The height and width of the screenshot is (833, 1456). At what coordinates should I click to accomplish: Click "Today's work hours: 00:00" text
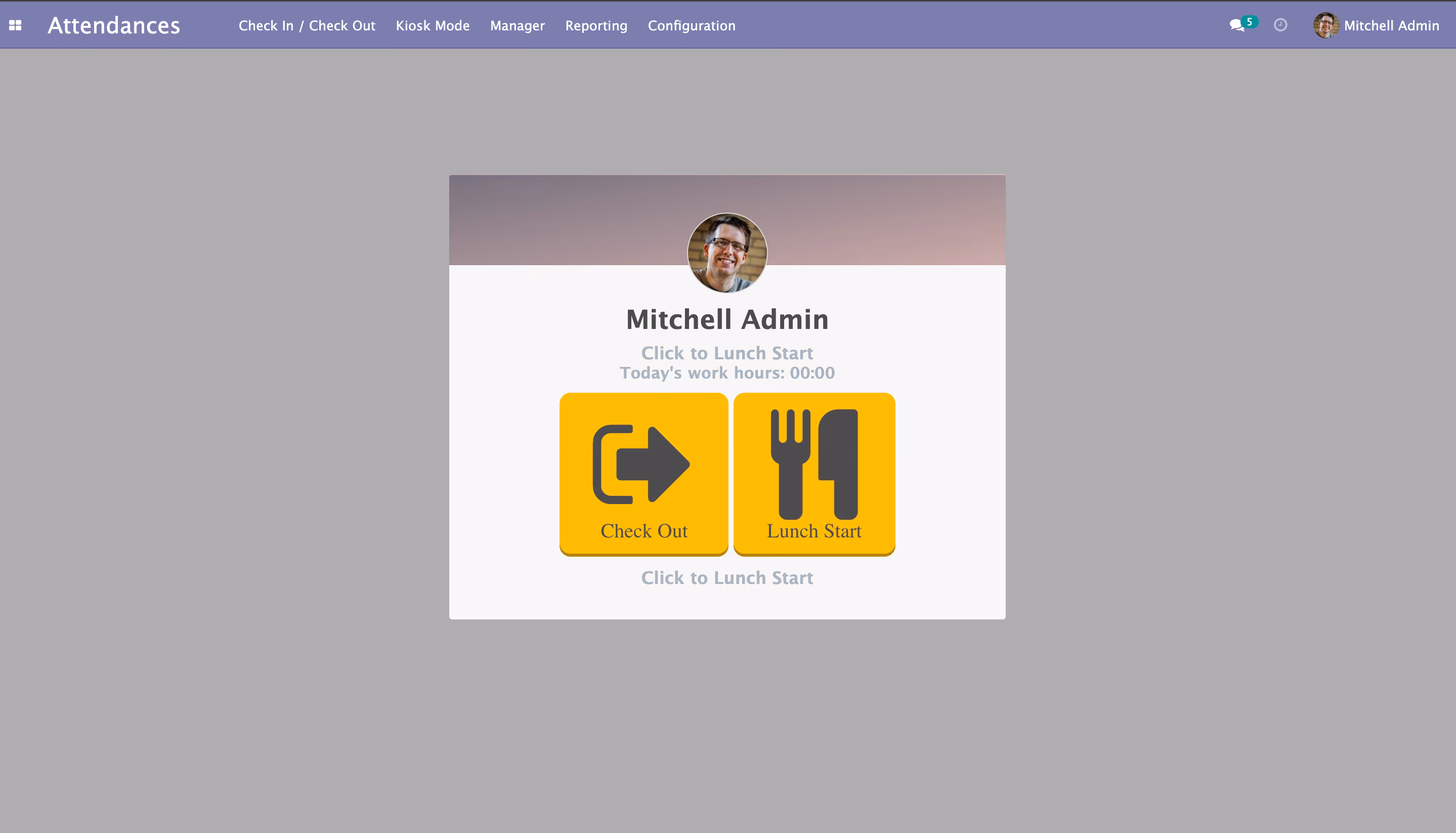(727, 372)
